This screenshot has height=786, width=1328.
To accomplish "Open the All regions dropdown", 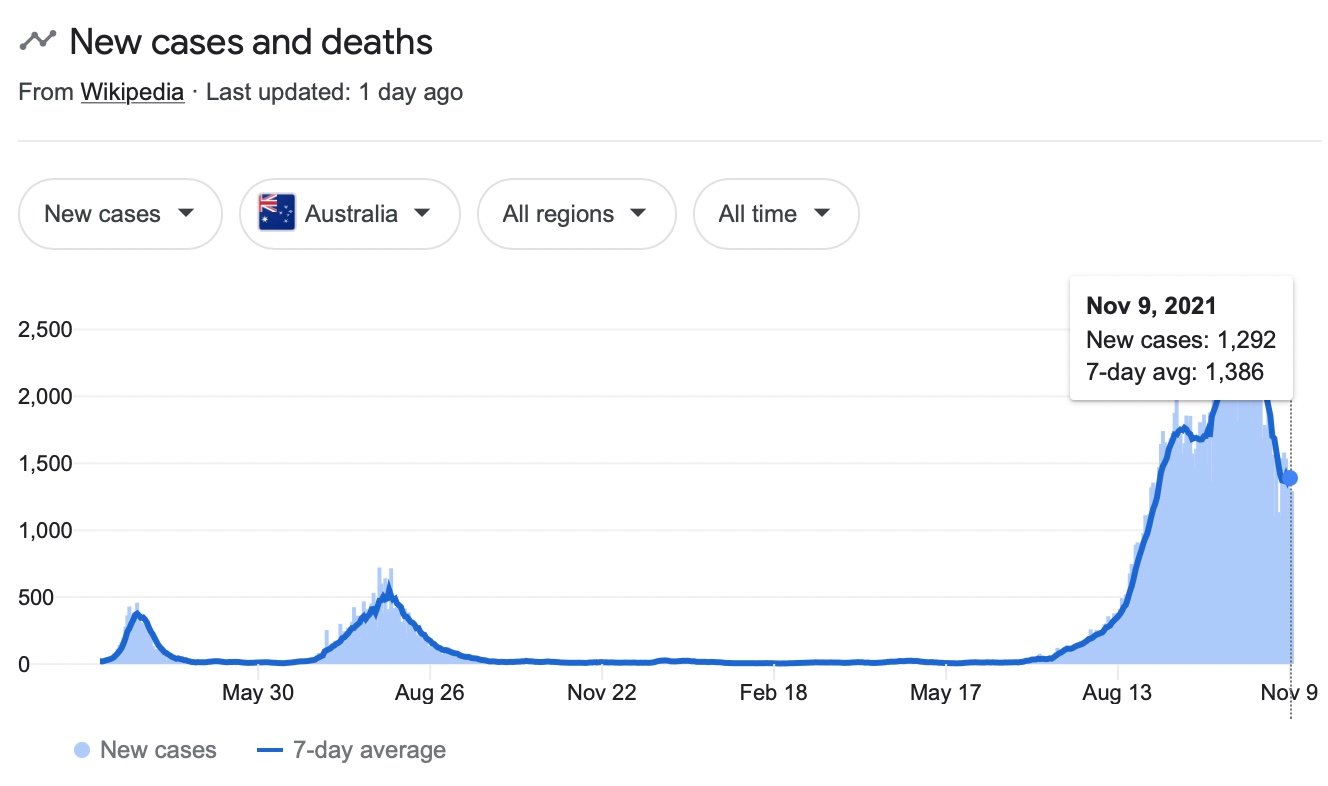I will tap(576, 213).
